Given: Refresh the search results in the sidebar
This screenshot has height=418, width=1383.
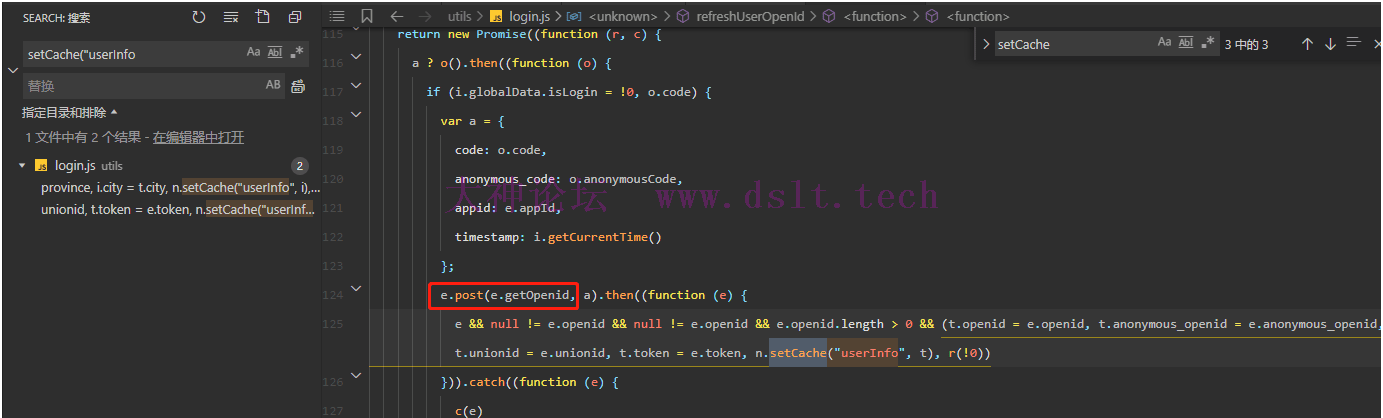Looking at the screenshot, I should point(199,17).
